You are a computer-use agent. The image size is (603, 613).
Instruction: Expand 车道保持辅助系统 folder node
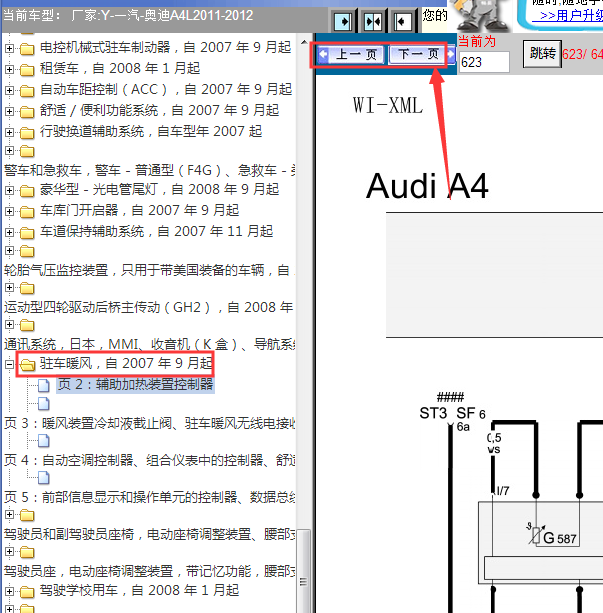[9, 232]
